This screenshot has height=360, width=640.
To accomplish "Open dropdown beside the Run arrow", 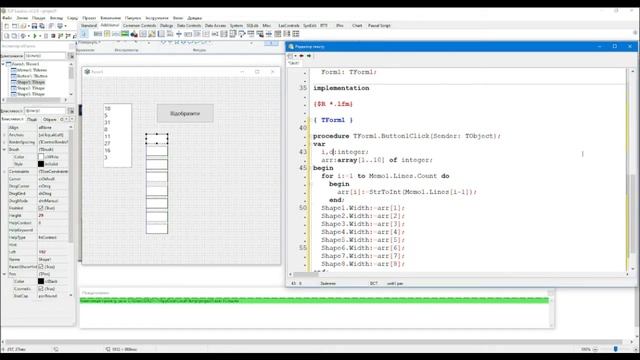I will [40, 36].
